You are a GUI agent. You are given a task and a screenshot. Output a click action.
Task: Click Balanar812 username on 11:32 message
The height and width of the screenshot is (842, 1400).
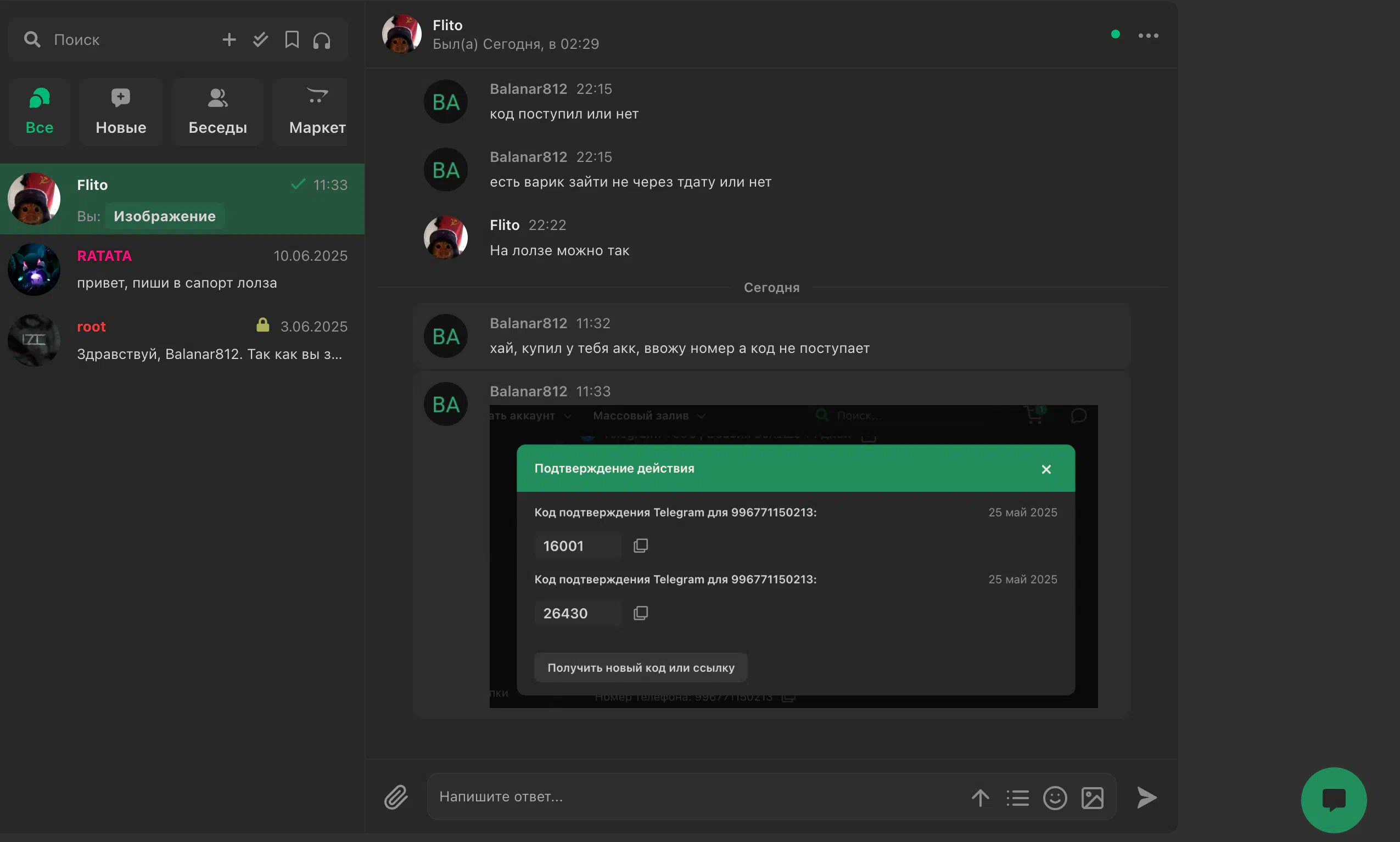click(528, 323)
